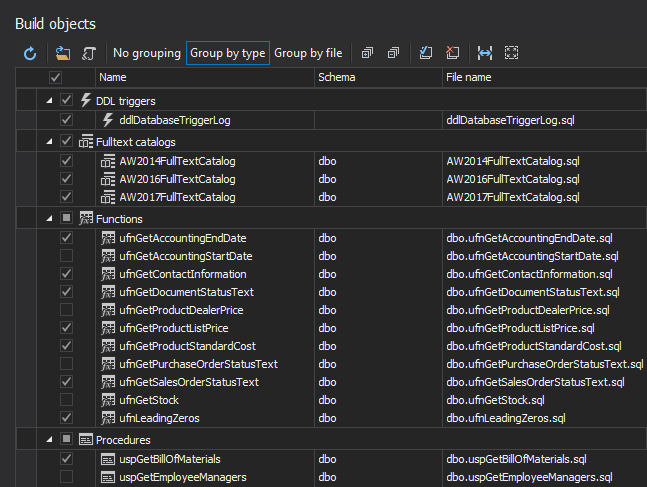647x487 pixels.
Task: Click the script icon beside the folder icon
Action: coord(89,53)
